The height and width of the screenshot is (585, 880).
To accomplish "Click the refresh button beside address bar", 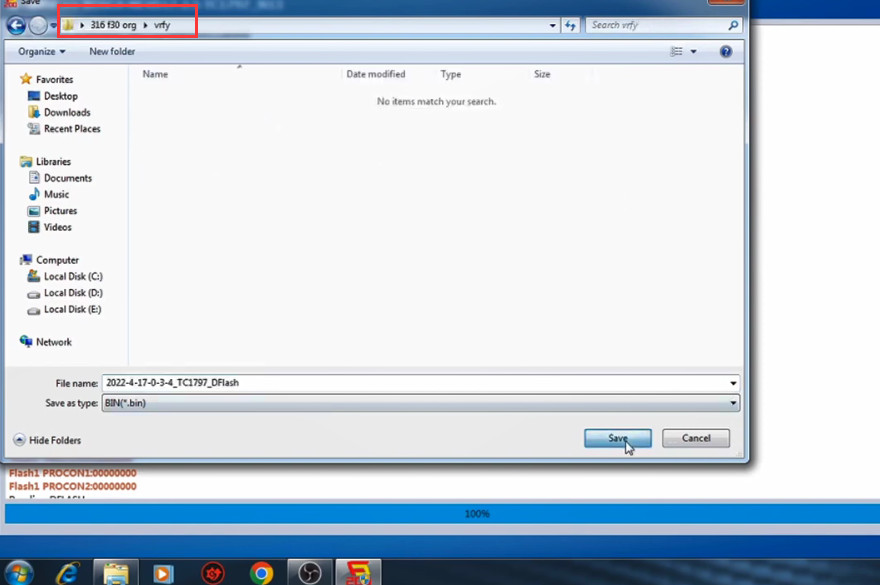I will (x=571, y=26).
